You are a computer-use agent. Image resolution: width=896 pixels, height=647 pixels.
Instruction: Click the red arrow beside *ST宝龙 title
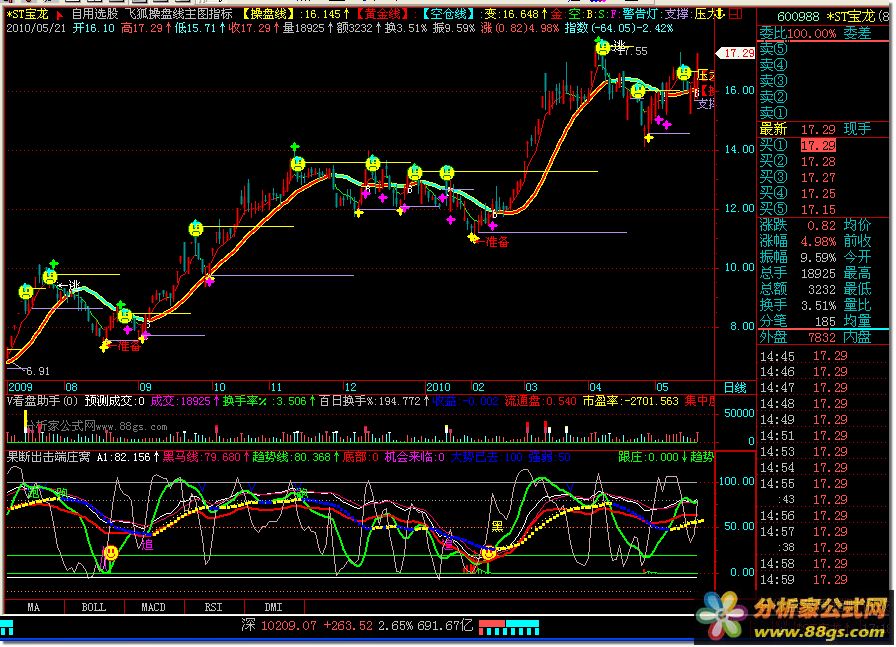[x=58, y=16]
